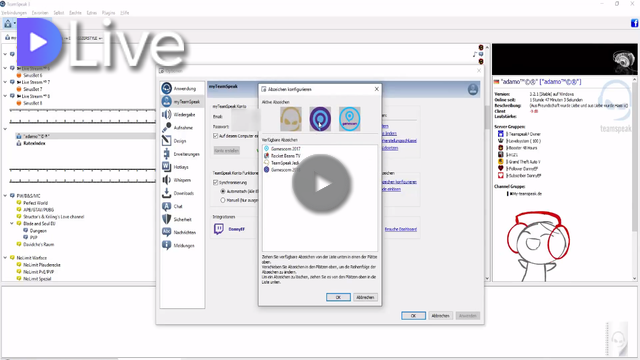Open the Verbindungen menu
This screenshot has height=360, width=640.
[x=14, y=13]
